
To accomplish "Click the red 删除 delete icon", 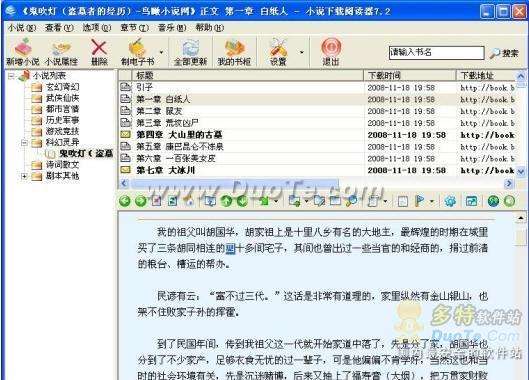I will tap(99, 51).
